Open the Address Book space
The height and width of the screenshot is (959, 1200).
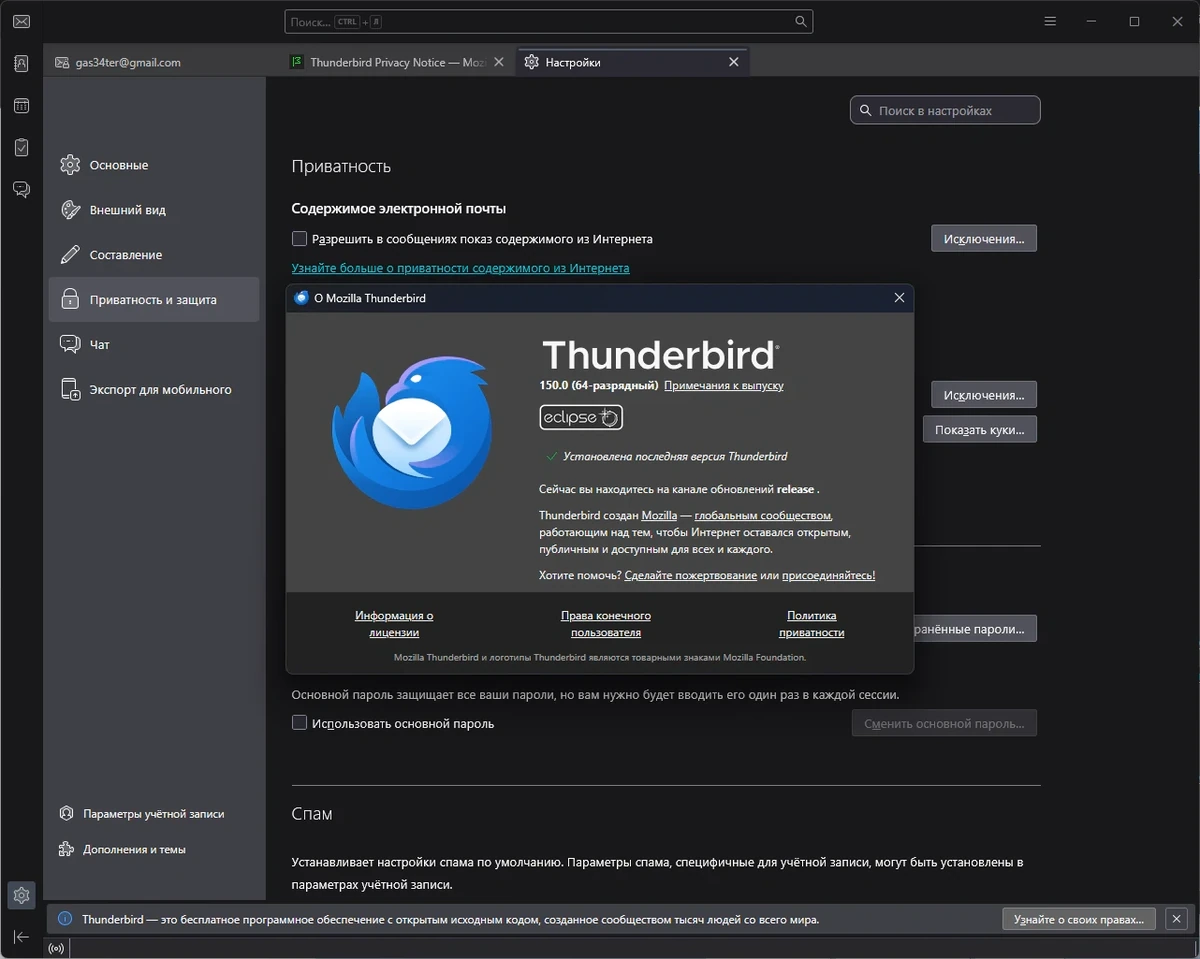pos(21,63)
